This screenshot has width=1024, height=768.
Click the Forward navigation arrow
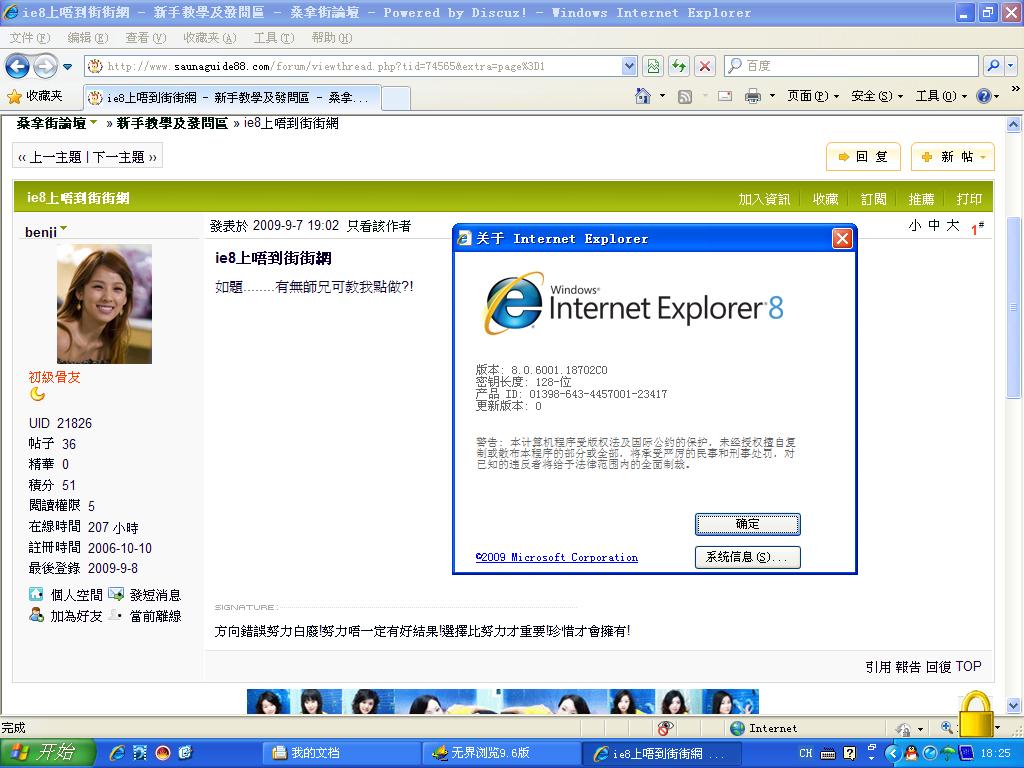pos(45,66)
